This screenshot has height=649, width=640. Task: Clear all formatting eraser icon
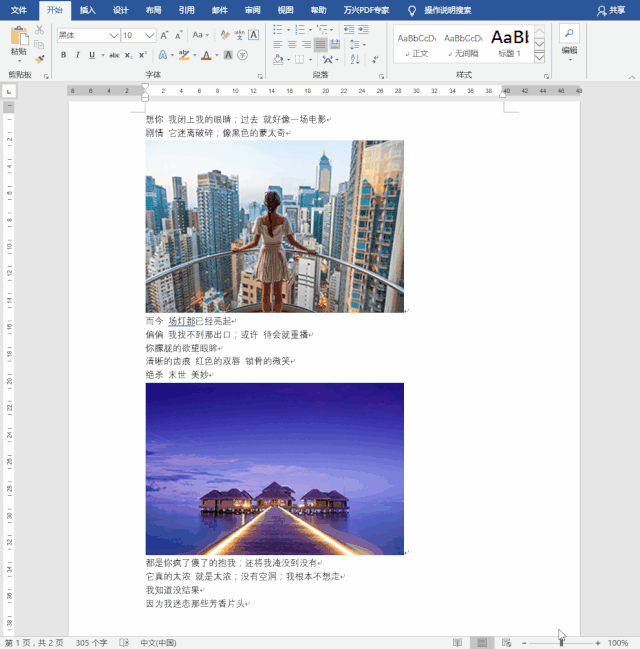225,35
